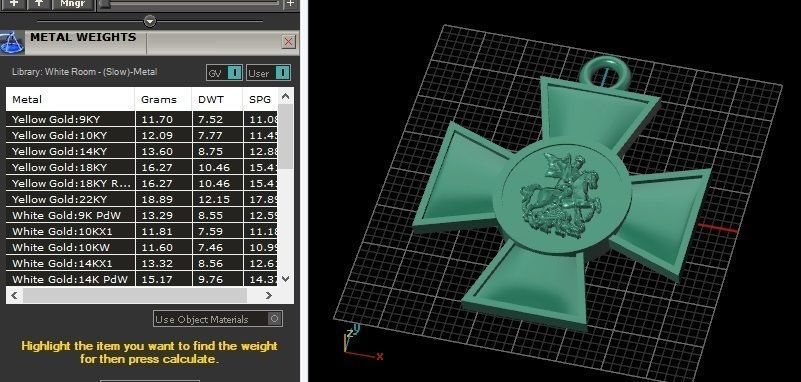Click the XYZ axis gizmo in viewport
Image resolution: width=801 pixels, height=382 pixels.
click(362, 342)
